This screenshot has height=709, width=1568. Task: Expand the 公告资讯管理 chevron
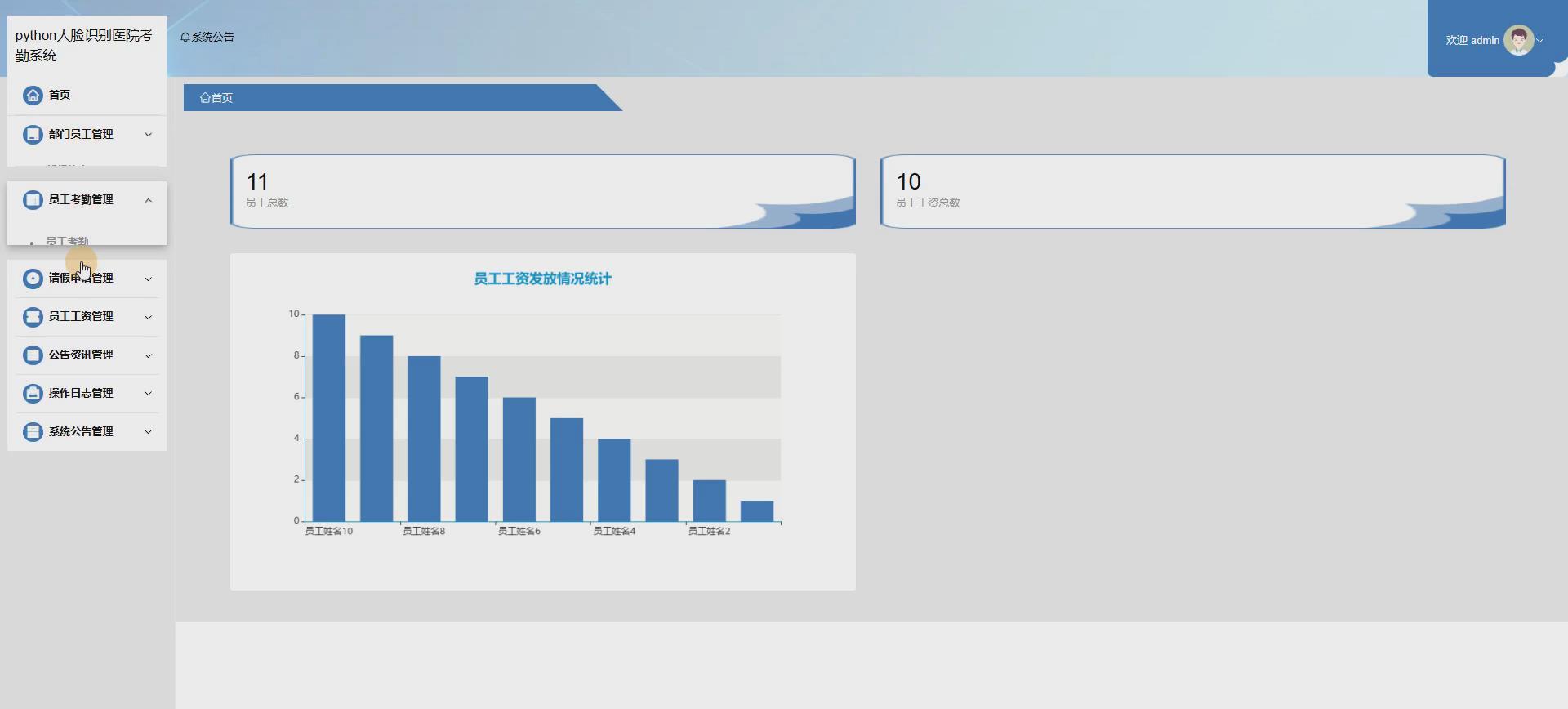click(148, 355)
